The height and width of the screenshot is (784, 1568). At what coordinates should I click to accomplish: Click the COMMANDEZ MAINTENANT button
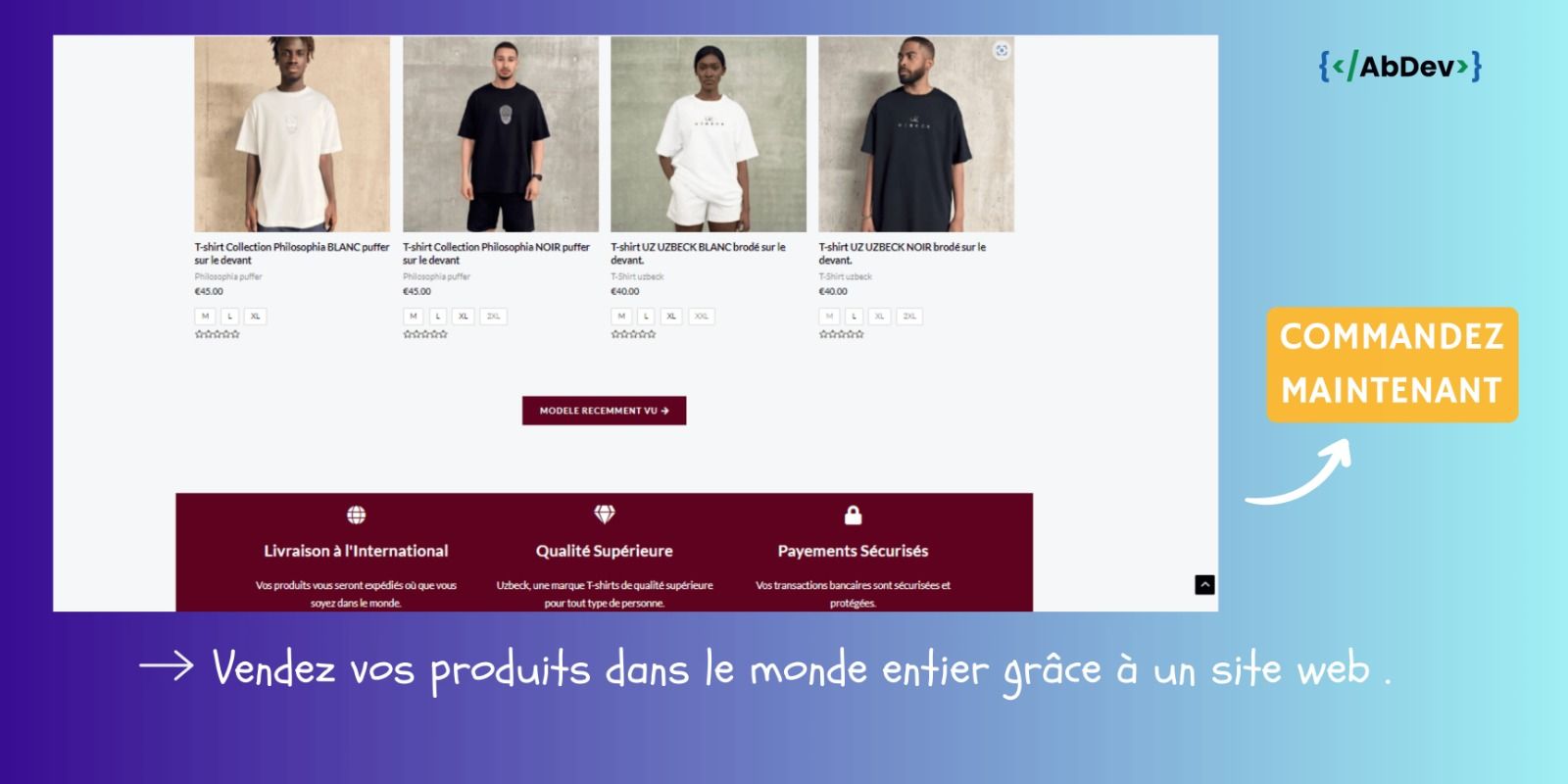[x=1392, y=365]
